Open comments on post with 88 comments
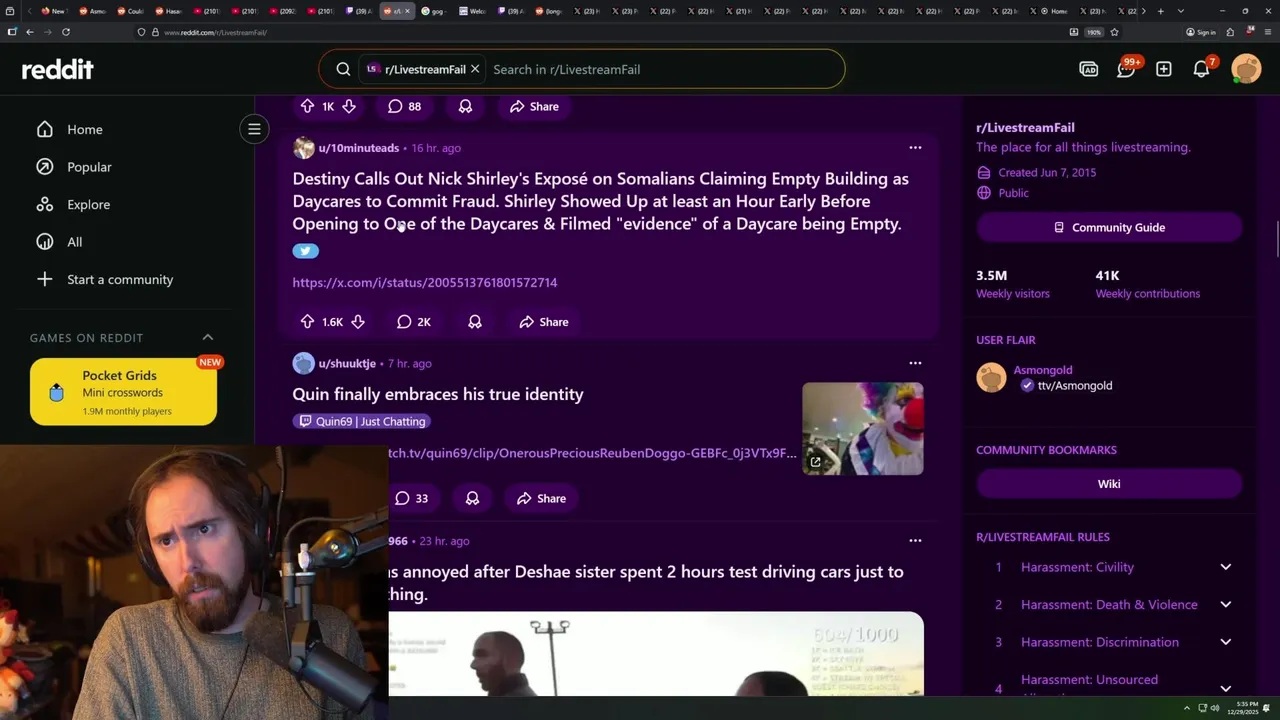Screen dimensions: 1280x720 coord(404,106)
